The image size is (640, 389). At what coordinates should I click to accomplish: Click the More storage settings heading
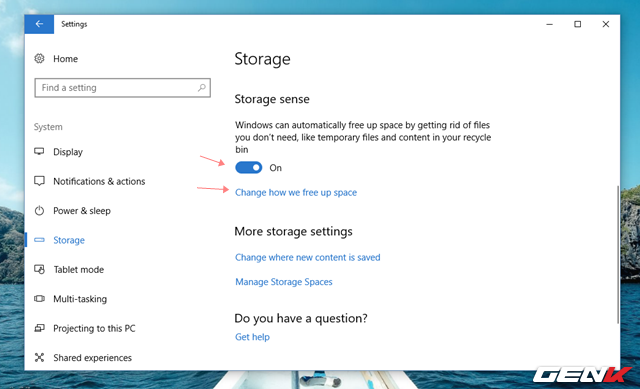293,231
